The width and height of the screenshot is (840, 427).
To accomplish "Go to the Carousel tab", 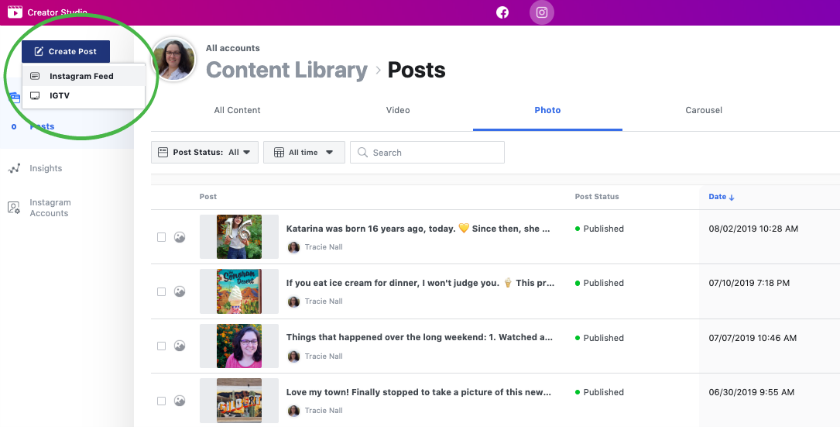I will (704, 110).
